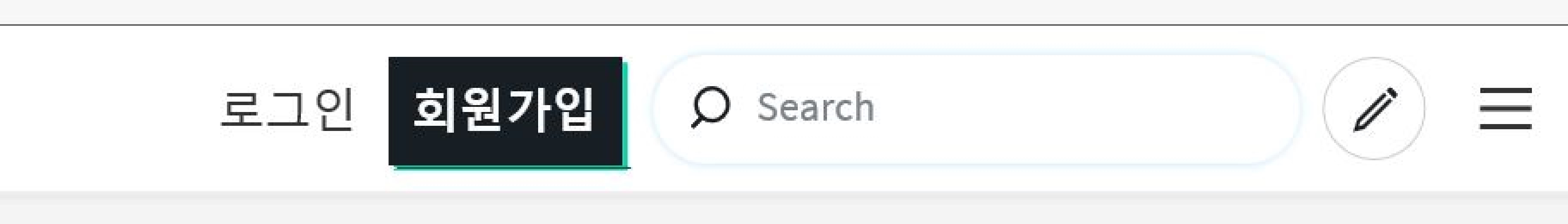The width and height of the screenshot is (1568, 224).
Task: Go to sign-up via 회원가입
Action: click(506, 111)
